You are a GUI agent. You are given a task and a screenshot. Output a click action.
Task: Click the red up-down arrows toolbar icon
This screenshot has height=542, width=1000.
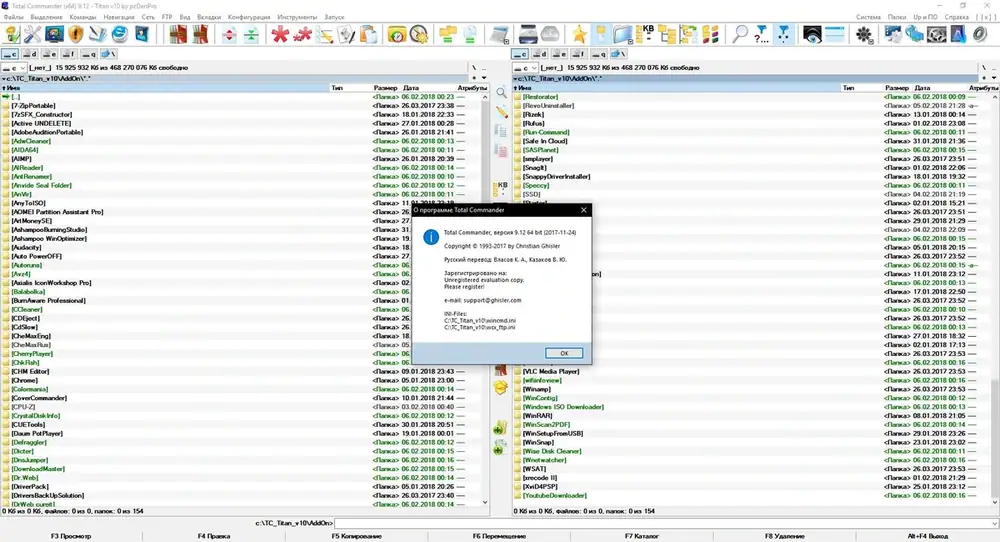click(x=229, y=34)
